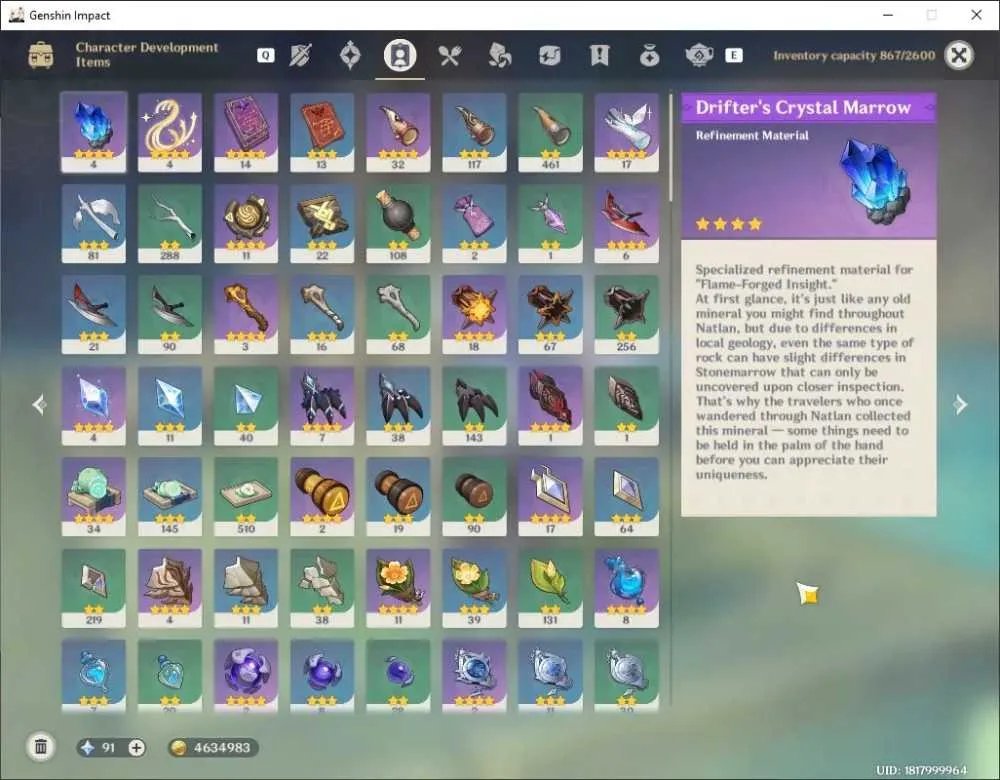Go to previous page with left arrow

(40, 404)
